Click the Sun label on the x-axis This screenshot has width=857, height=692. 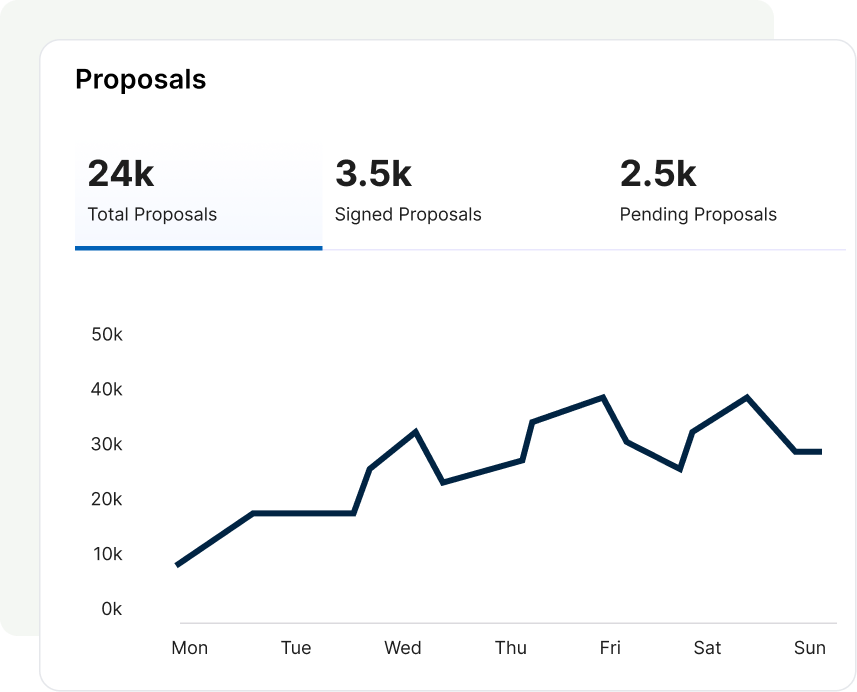(810, 648)
